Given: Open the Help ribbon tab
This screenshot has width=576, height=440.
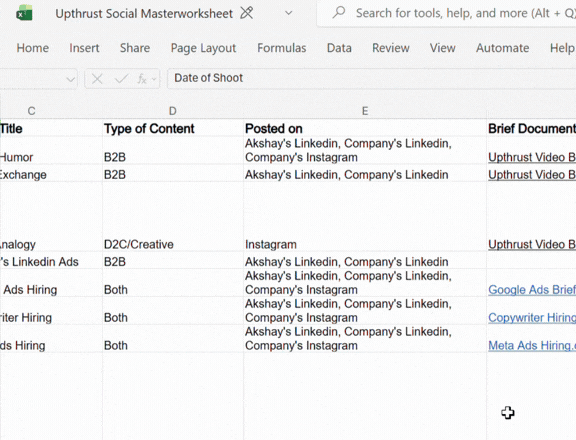Looking at the screenshot, I should coord(562,48).
